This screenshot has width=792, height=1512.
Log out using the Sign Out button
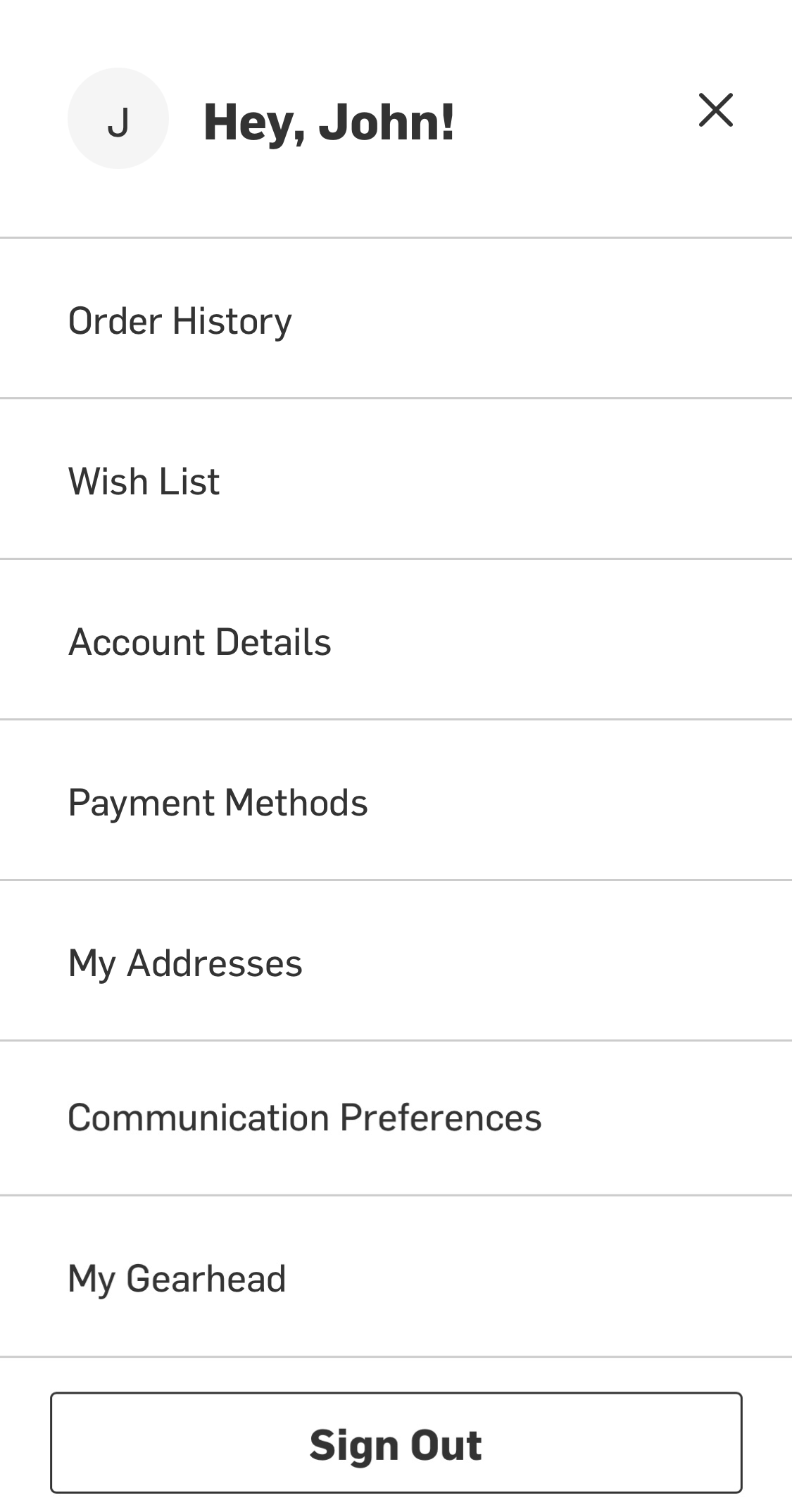[396, 1444]
